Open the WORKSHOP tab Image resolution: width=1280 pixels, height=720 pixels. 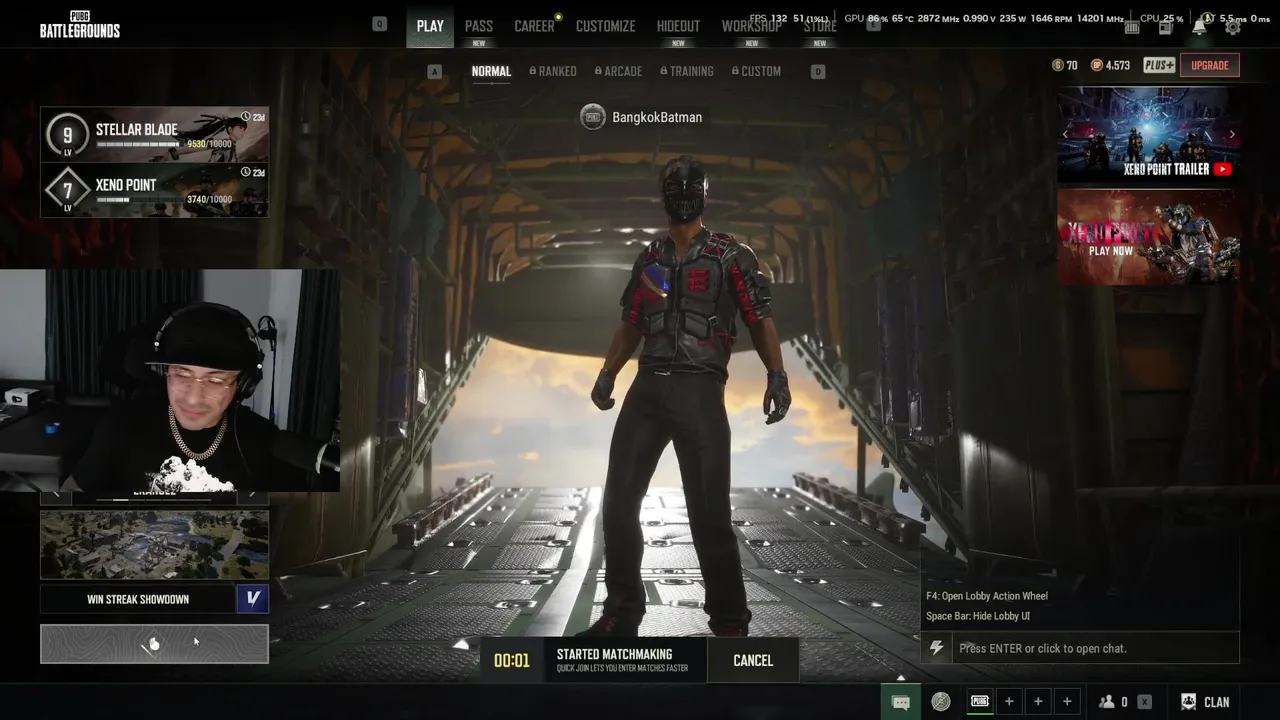[752, 27]
